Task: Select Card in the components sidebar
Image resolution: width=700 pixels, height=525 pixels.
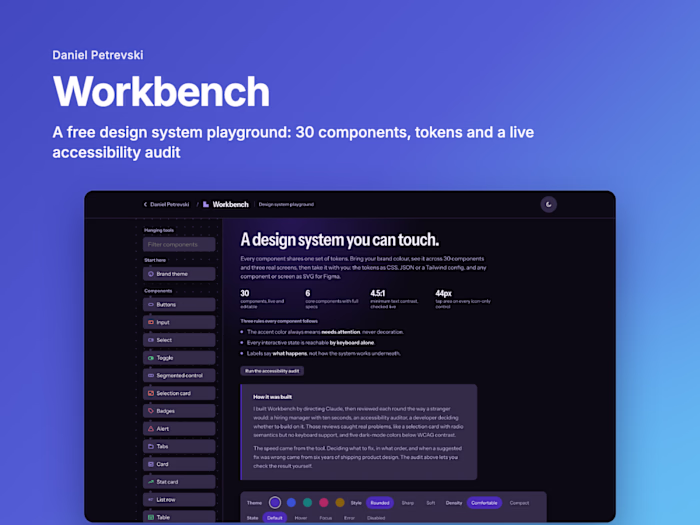Action: click(x=179, y=464)
